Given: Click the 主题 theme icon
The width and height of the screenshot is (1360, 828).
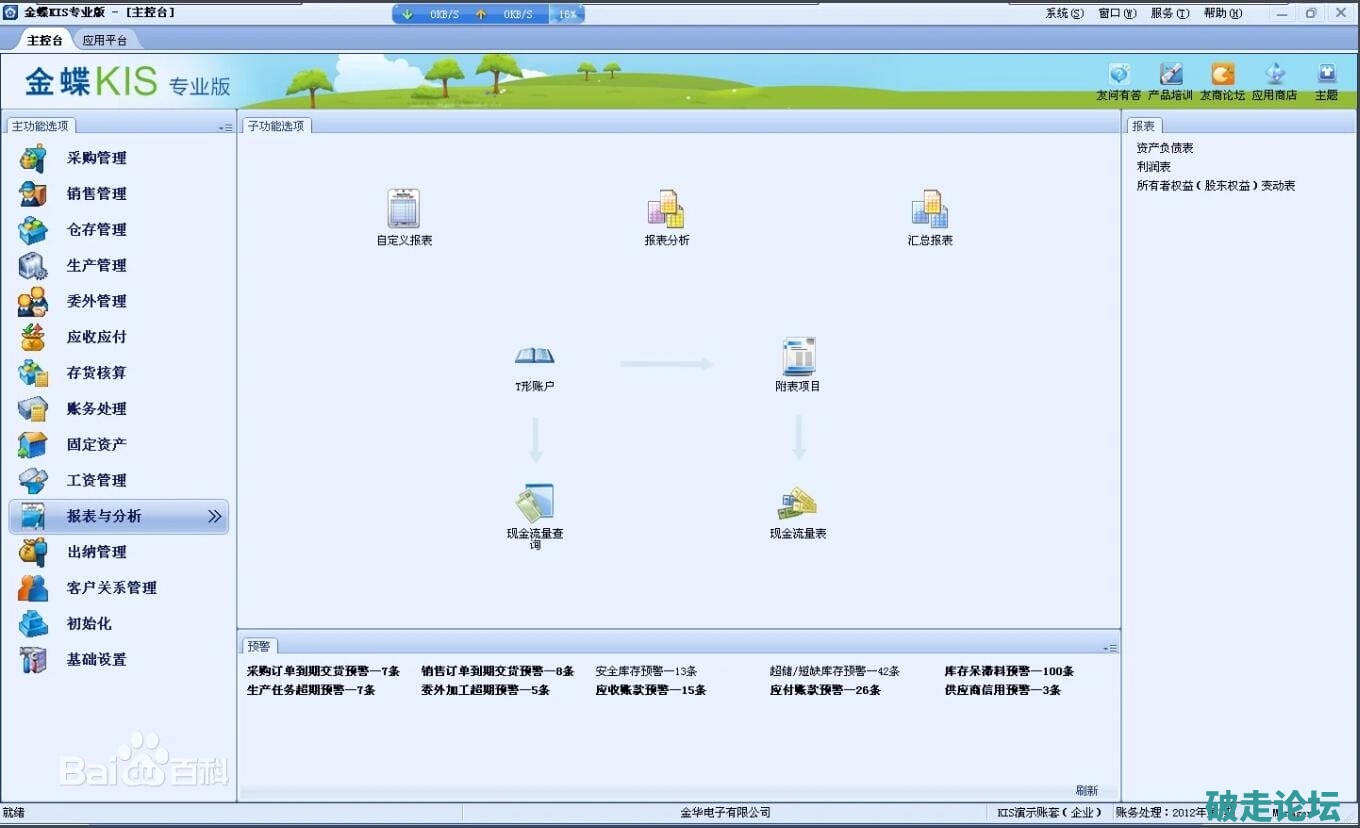Looking at the screenshot, I should (x=1326, y=75).
